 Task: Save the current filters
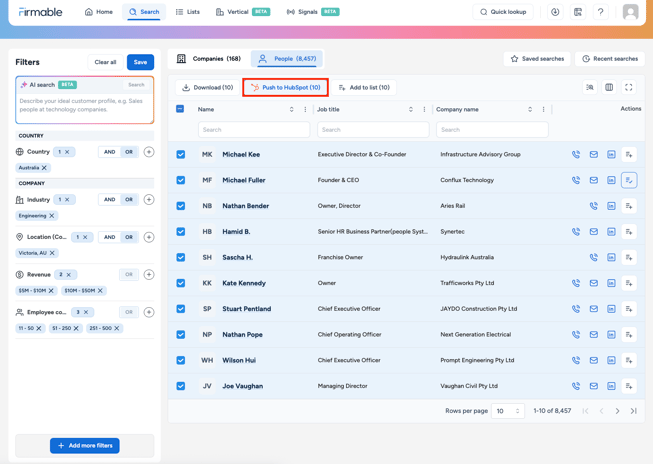[x=140, y=62]
